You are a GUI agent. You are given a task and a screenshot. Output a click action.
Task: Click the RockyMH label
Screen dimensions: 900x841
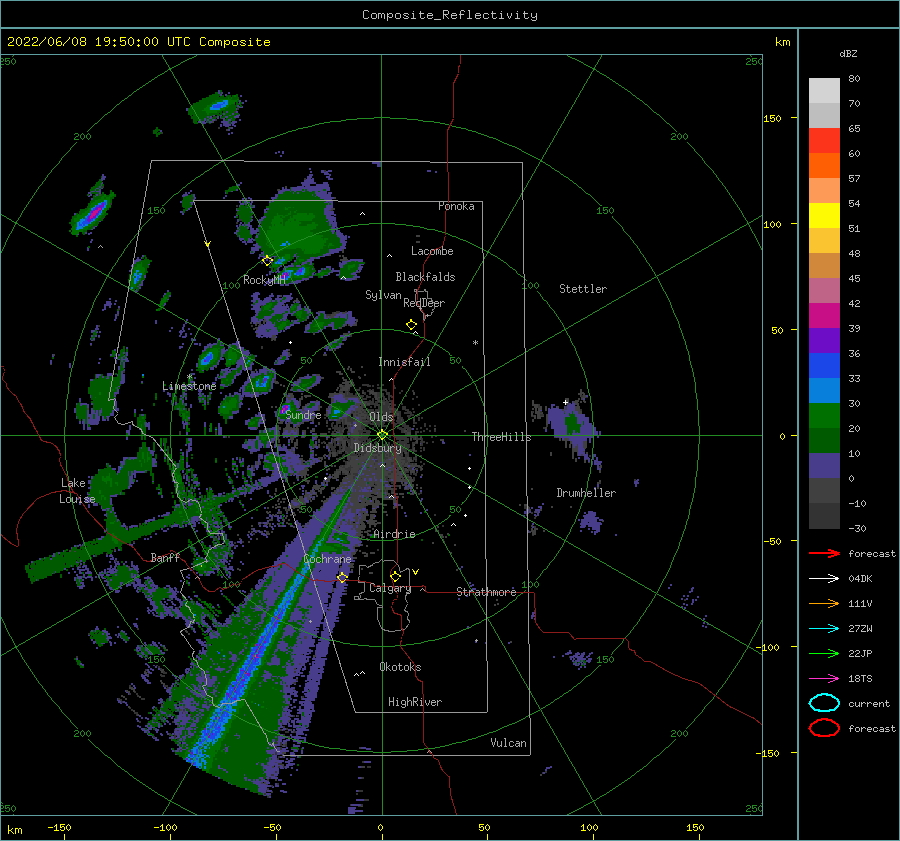[265, 280]
